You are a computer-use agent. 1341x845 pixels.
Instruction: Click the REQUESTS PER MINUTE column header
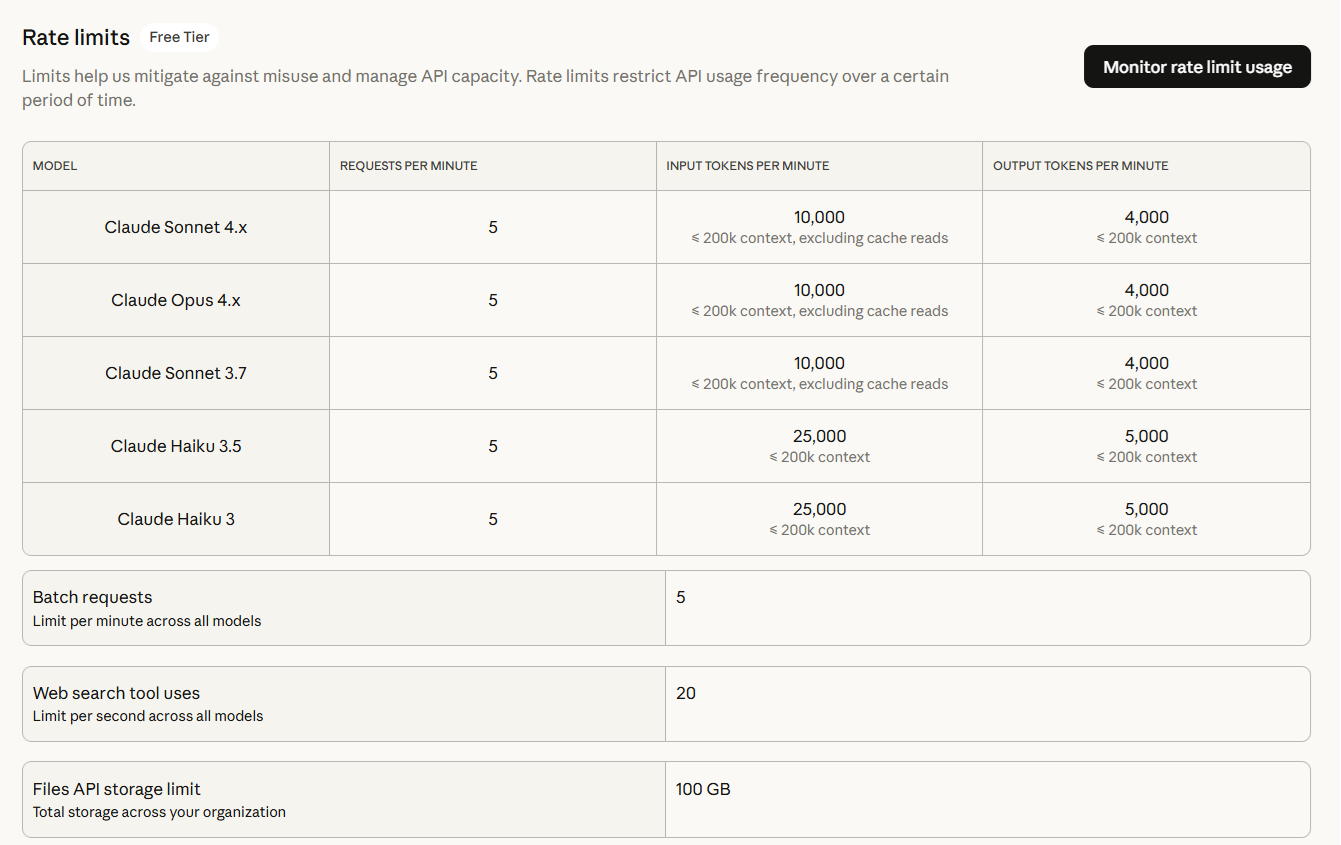coord(408,166)
